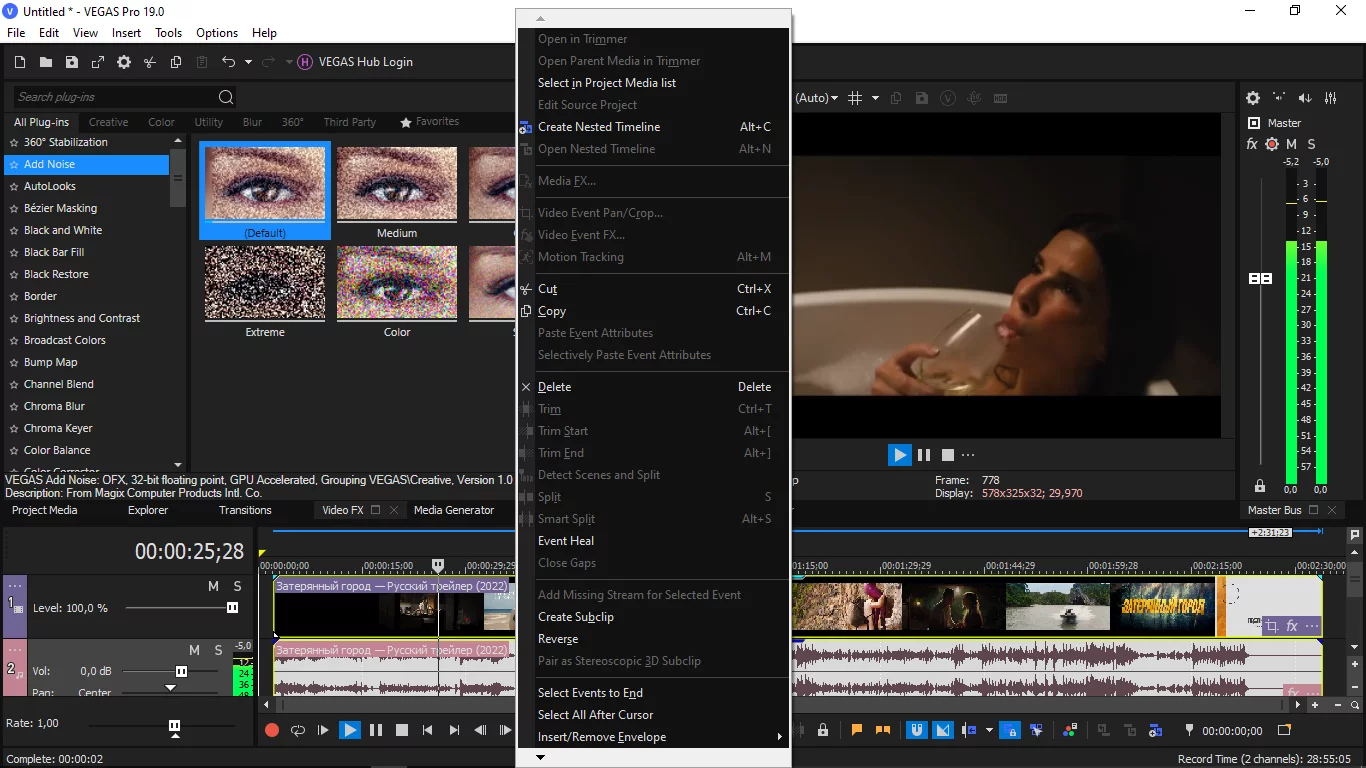
Task: Click the orange Insert Marker icon
Action: (x=857, y=730)
